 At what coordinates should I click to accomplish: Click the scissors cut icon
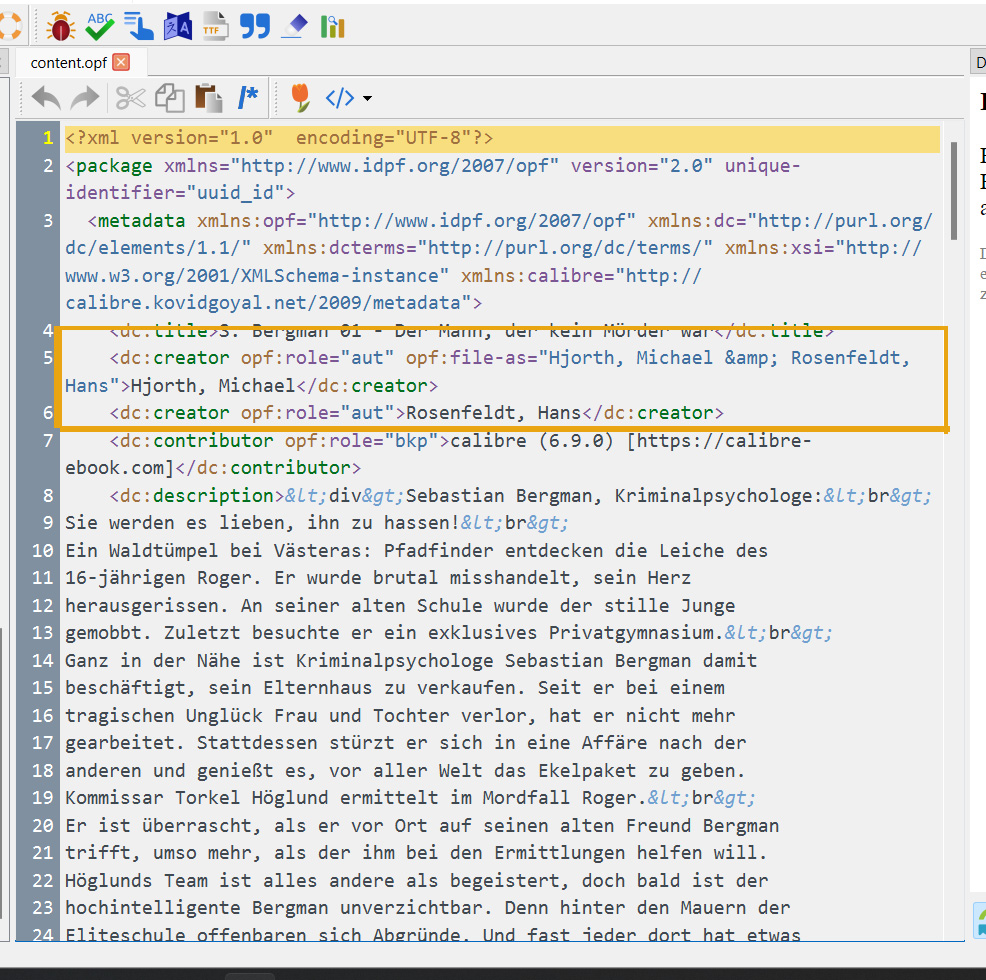[x=130, y=98]
